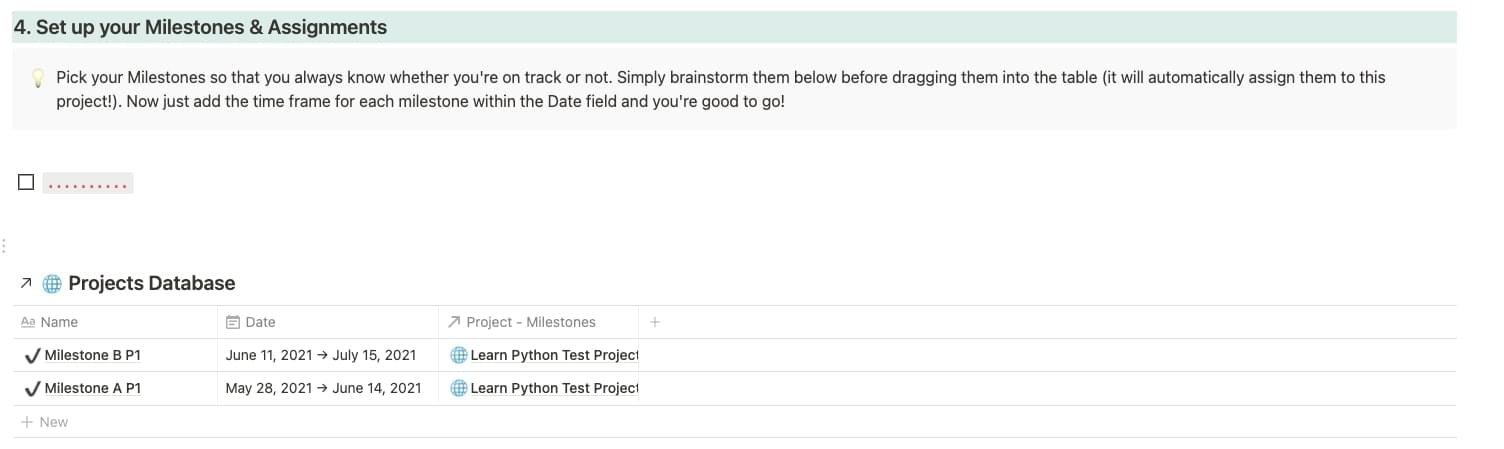Image resolution: width=1504 pixels, height=449 pixels.
Task: Click the checkmark icon of Milestone A P1
Action: pyautogui.click(x=32, y=388)
